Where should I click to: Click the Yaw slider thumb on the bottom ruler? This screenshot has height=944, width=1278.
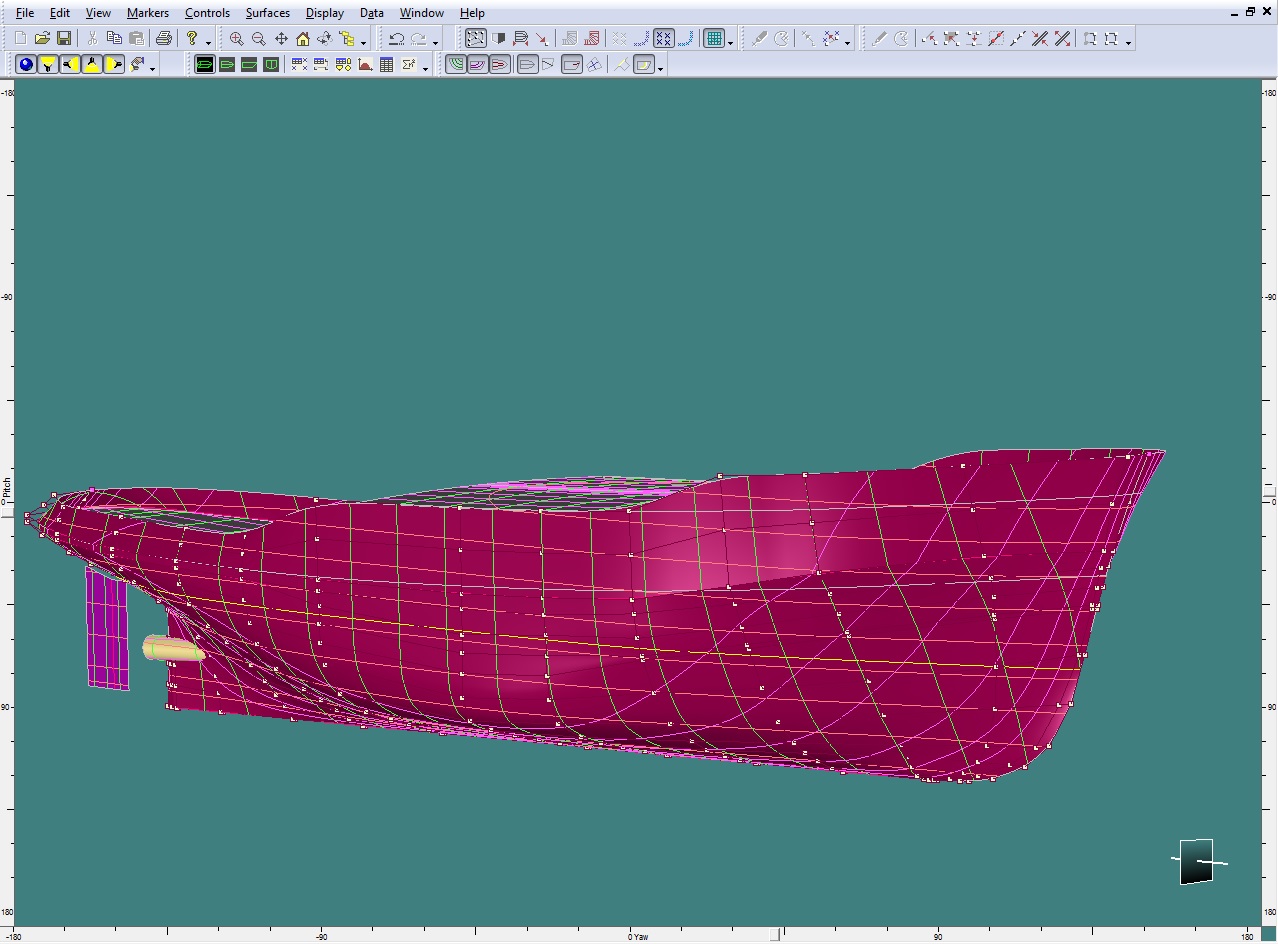[x=775, y=936]
